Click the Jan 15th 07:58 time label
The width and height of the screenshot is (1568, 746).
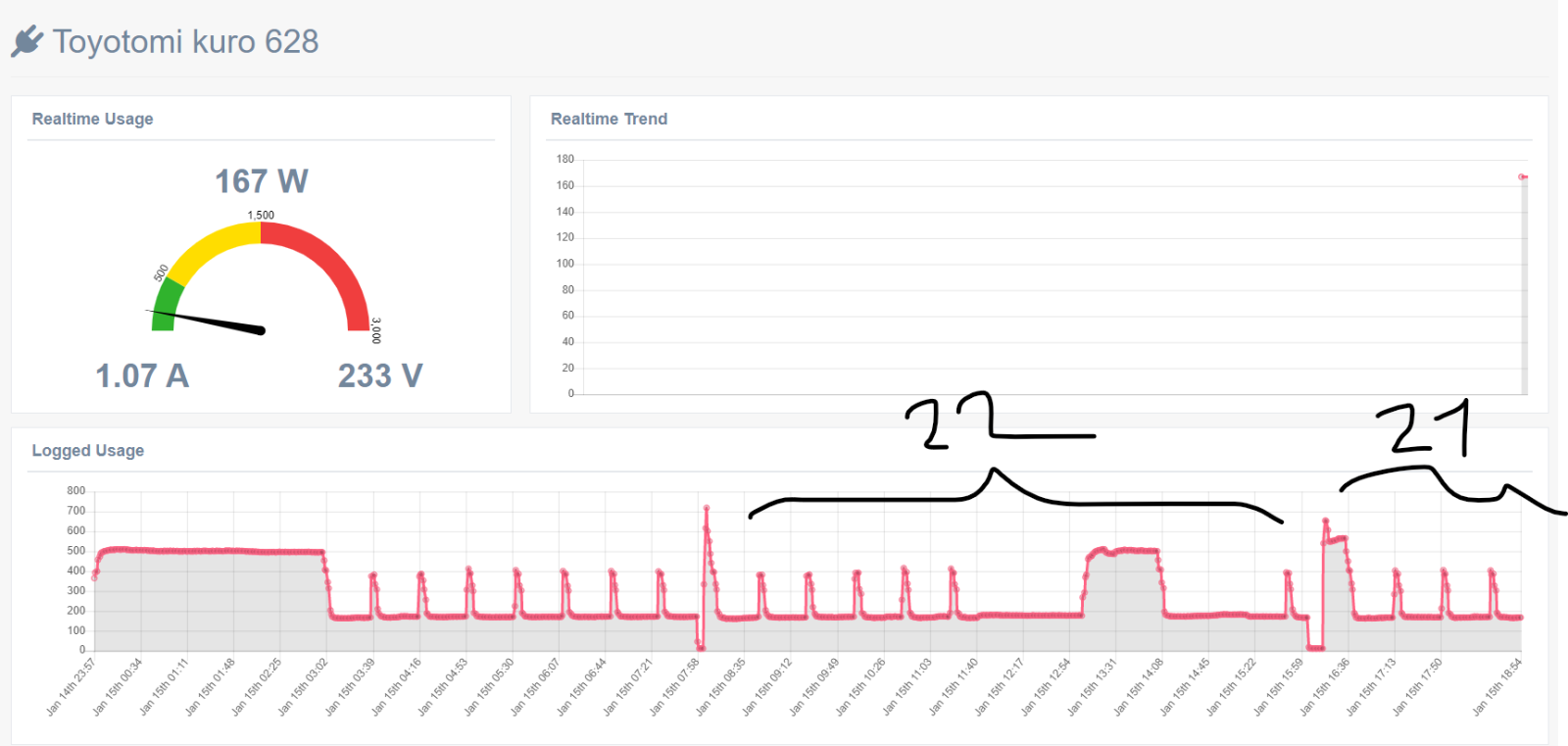tap(674, 687)
